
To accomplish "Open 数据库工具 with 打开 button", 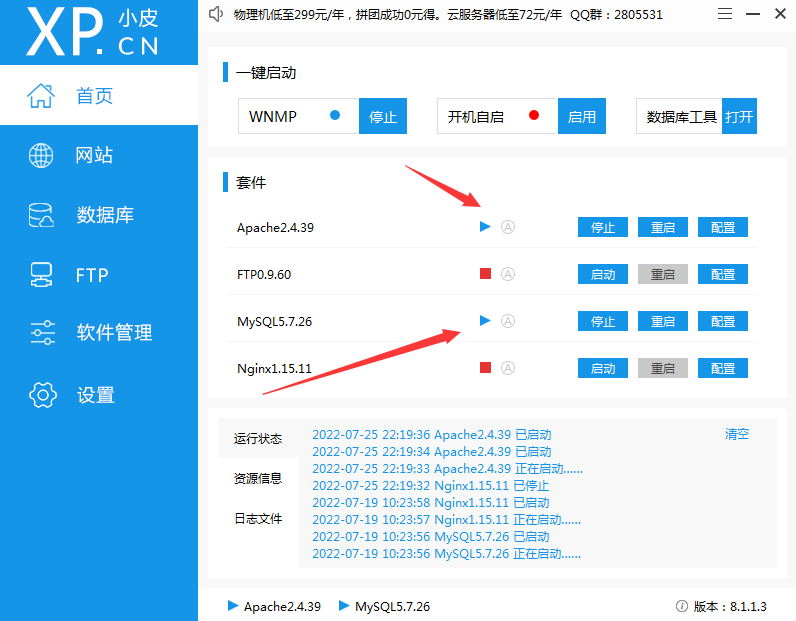I will click(739, 116).
